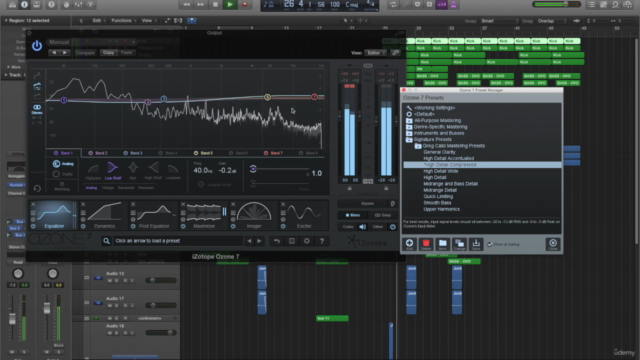Select the Band 3 tab

coord(133,153)
